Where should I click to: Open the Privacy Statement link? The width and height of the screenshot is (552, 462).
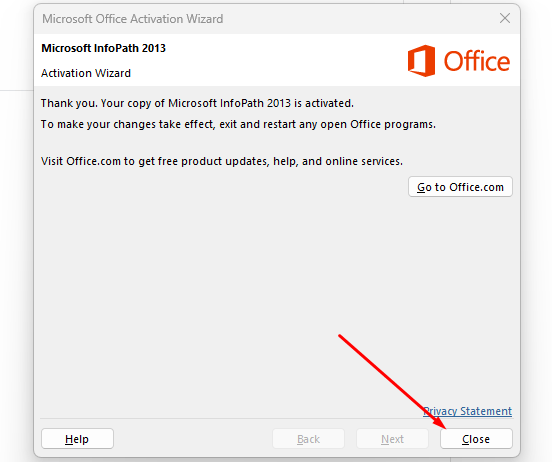pos(468,411)
